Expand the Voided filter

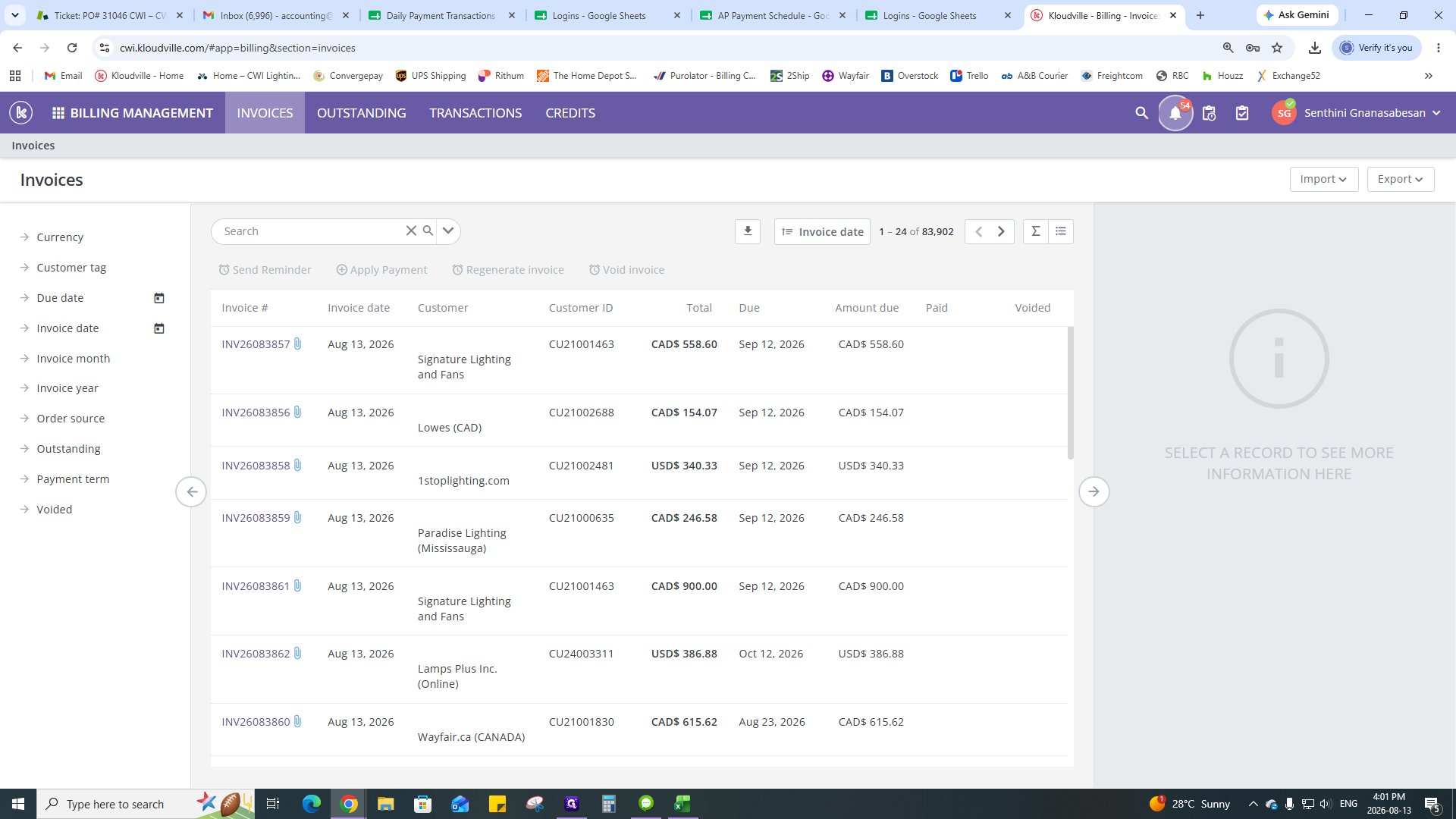click(x=55, y=510)
